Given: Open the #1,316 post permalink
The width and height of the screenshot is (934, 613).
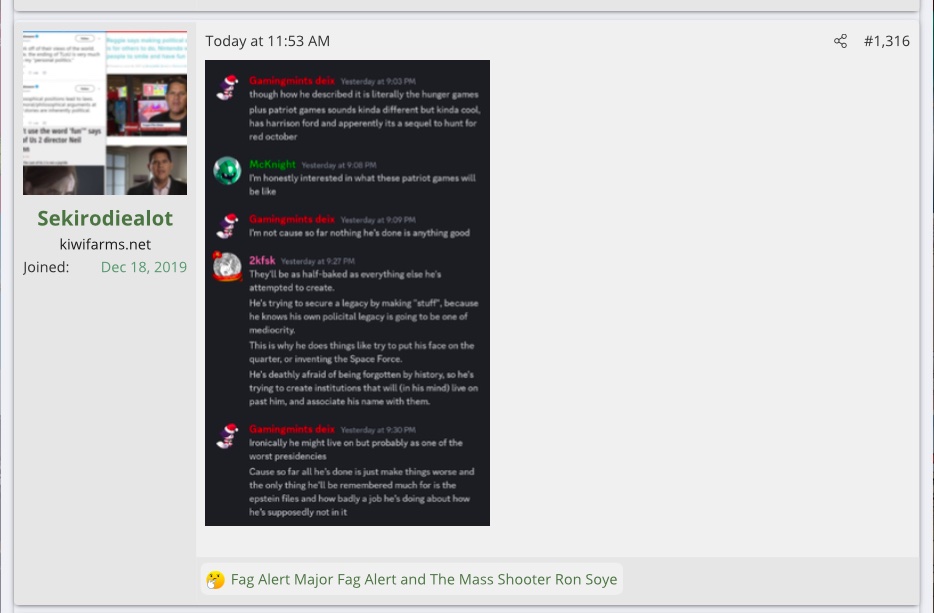Looking at the screenshot, I should pos(886,41).
